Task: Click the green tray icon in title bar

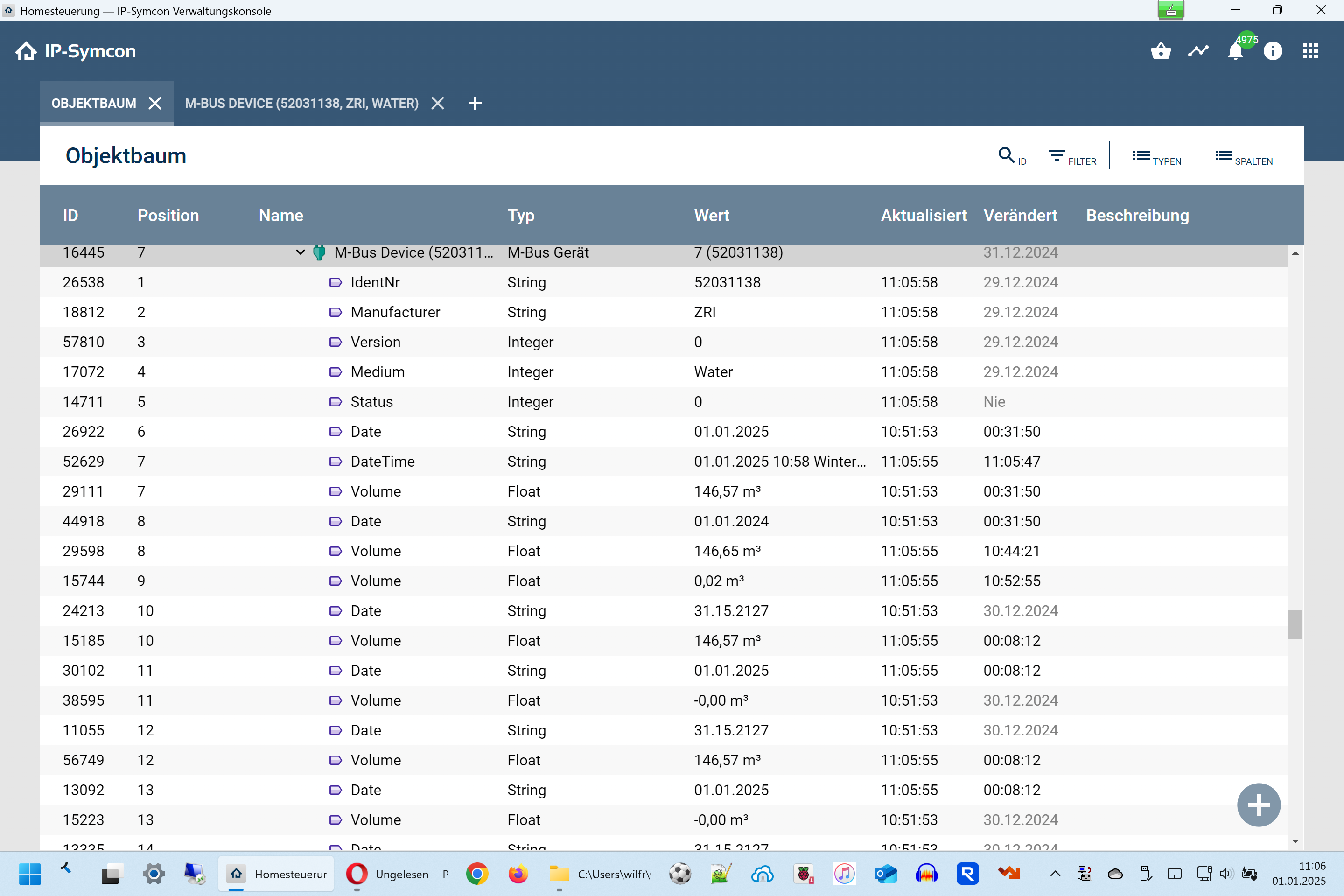Action: (x=1170, y=10)
